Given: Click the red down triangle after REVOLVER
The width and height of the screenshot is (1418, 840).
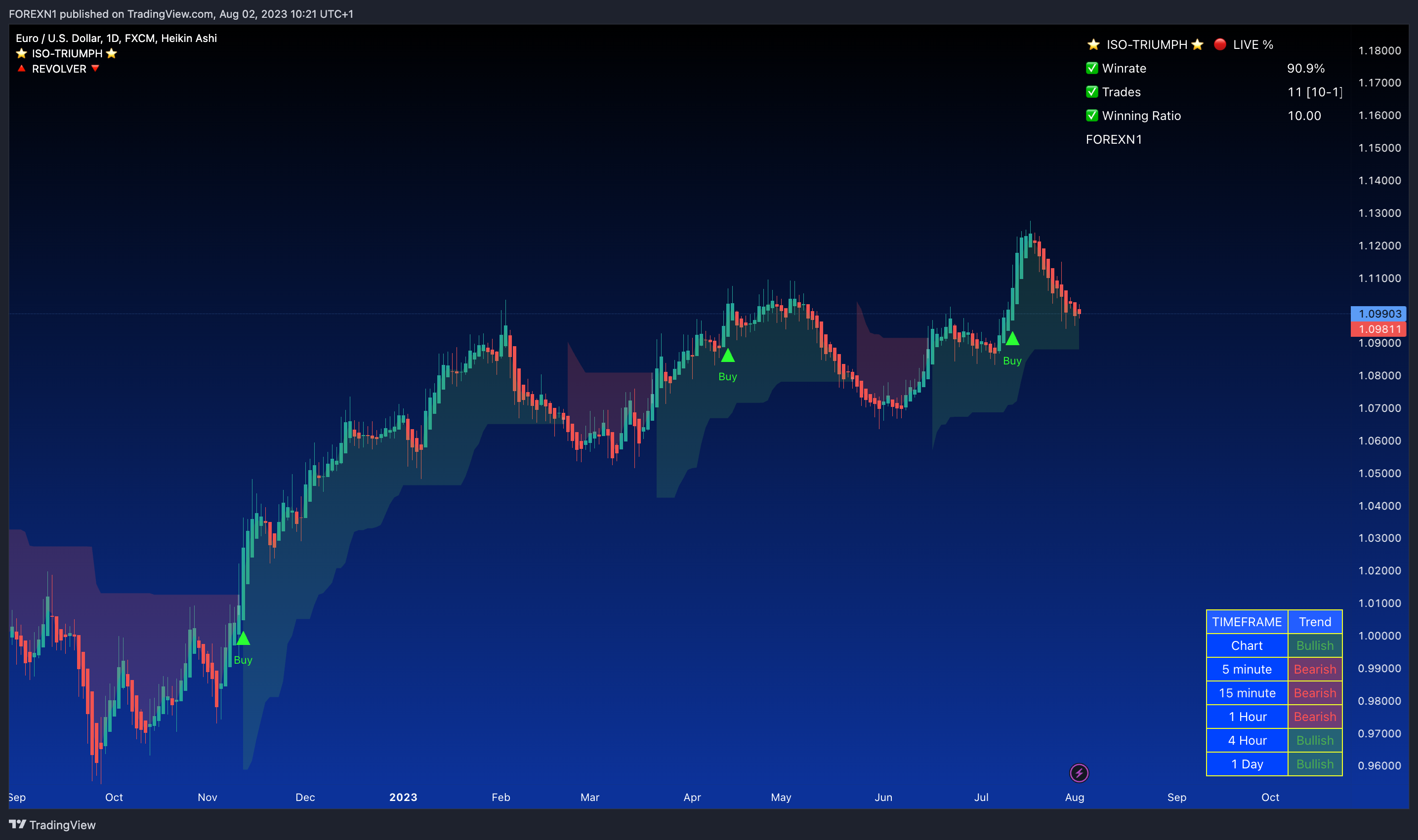Looking at the screenshot, I should [95, 69].
